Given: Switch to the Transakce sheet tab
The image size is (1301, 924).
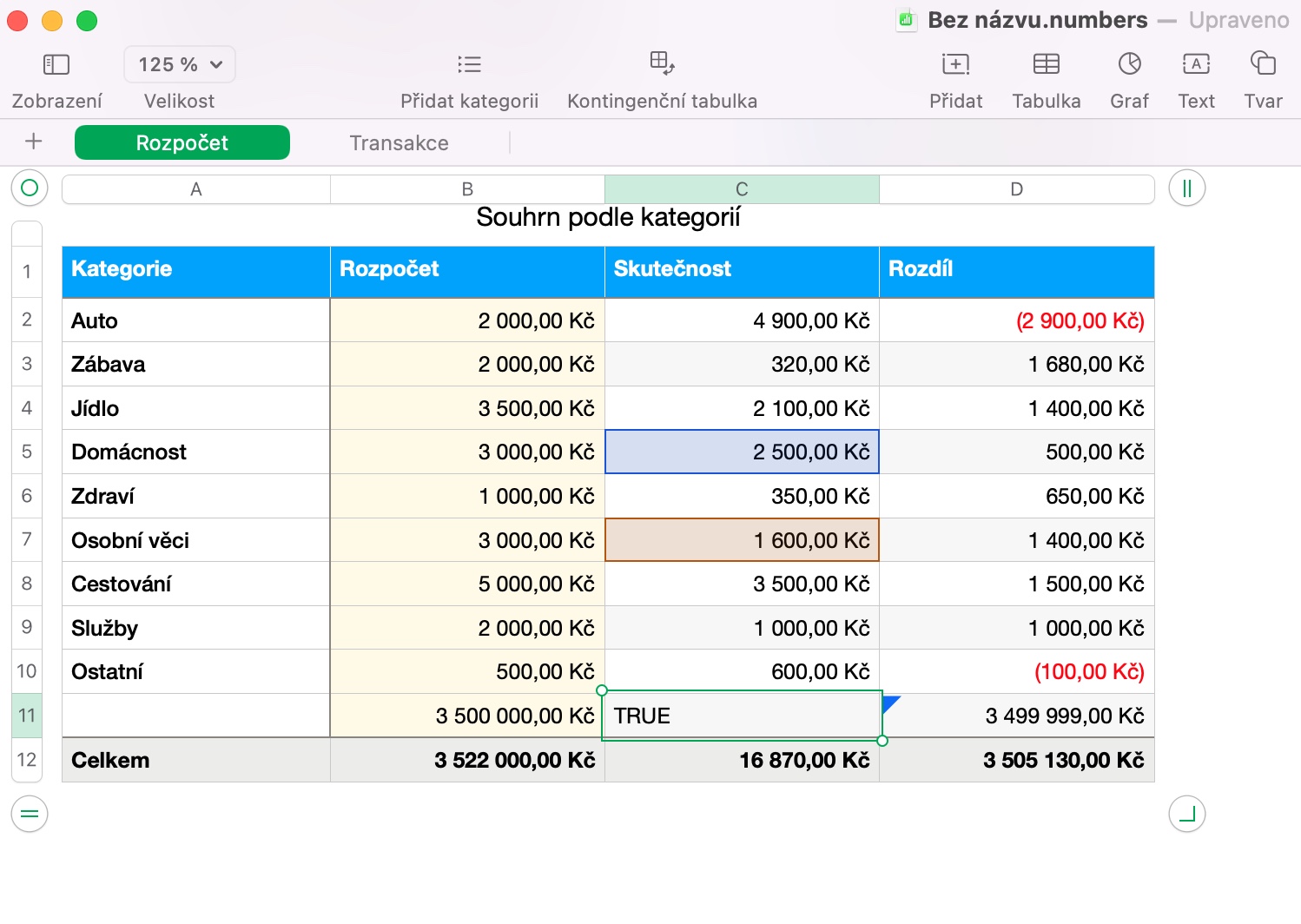Looking at the screenshot, I should pyautogui.click(x=399, y=143).
